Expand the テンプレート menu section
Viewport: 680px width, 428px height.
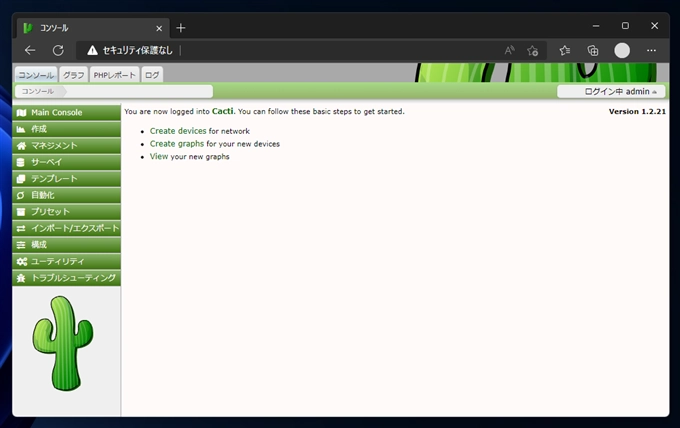[66, 179]
